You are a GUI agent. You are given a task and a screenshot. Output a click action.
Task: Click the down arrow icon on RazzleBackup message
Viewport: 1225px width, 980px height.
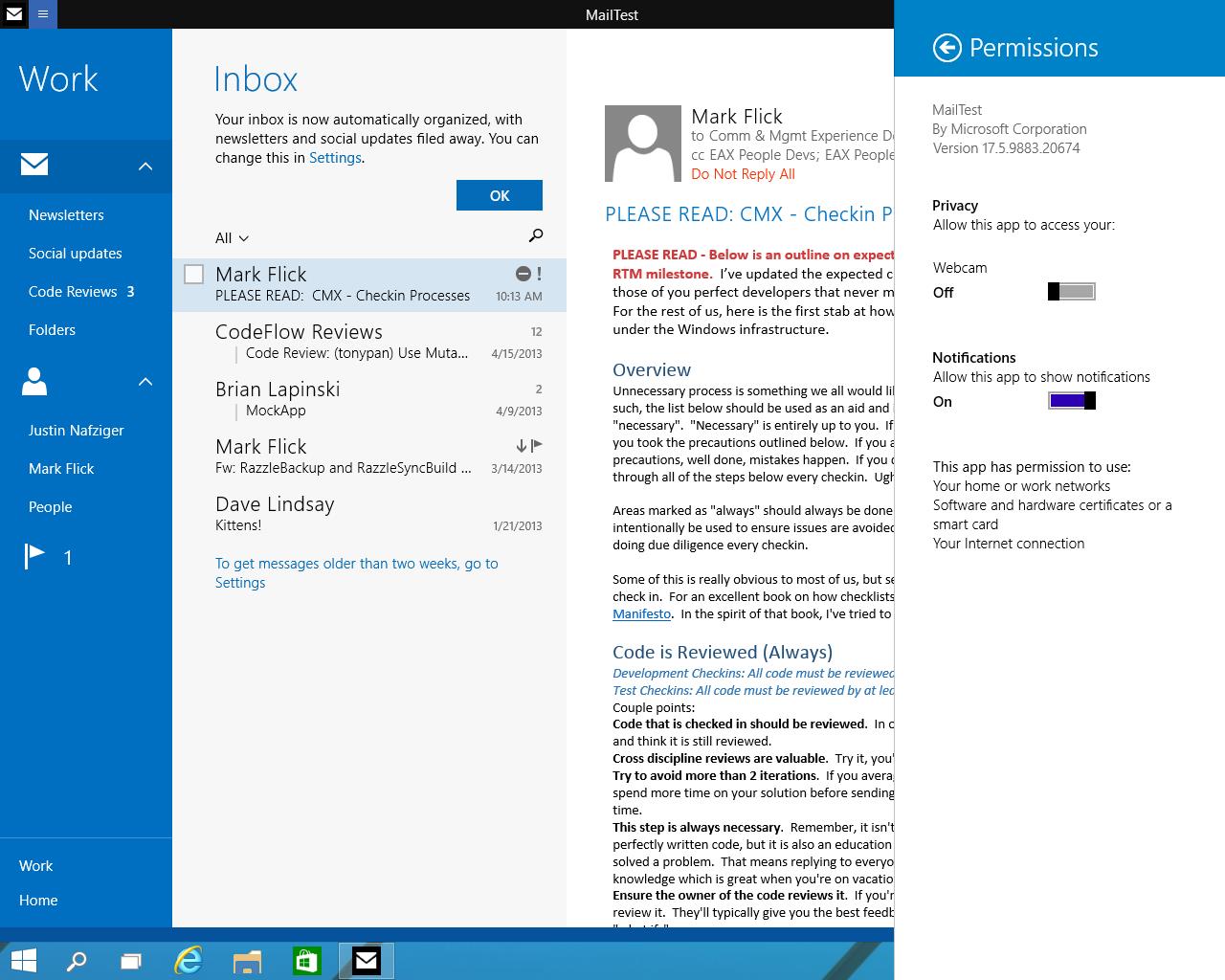(x=522, y=445)
